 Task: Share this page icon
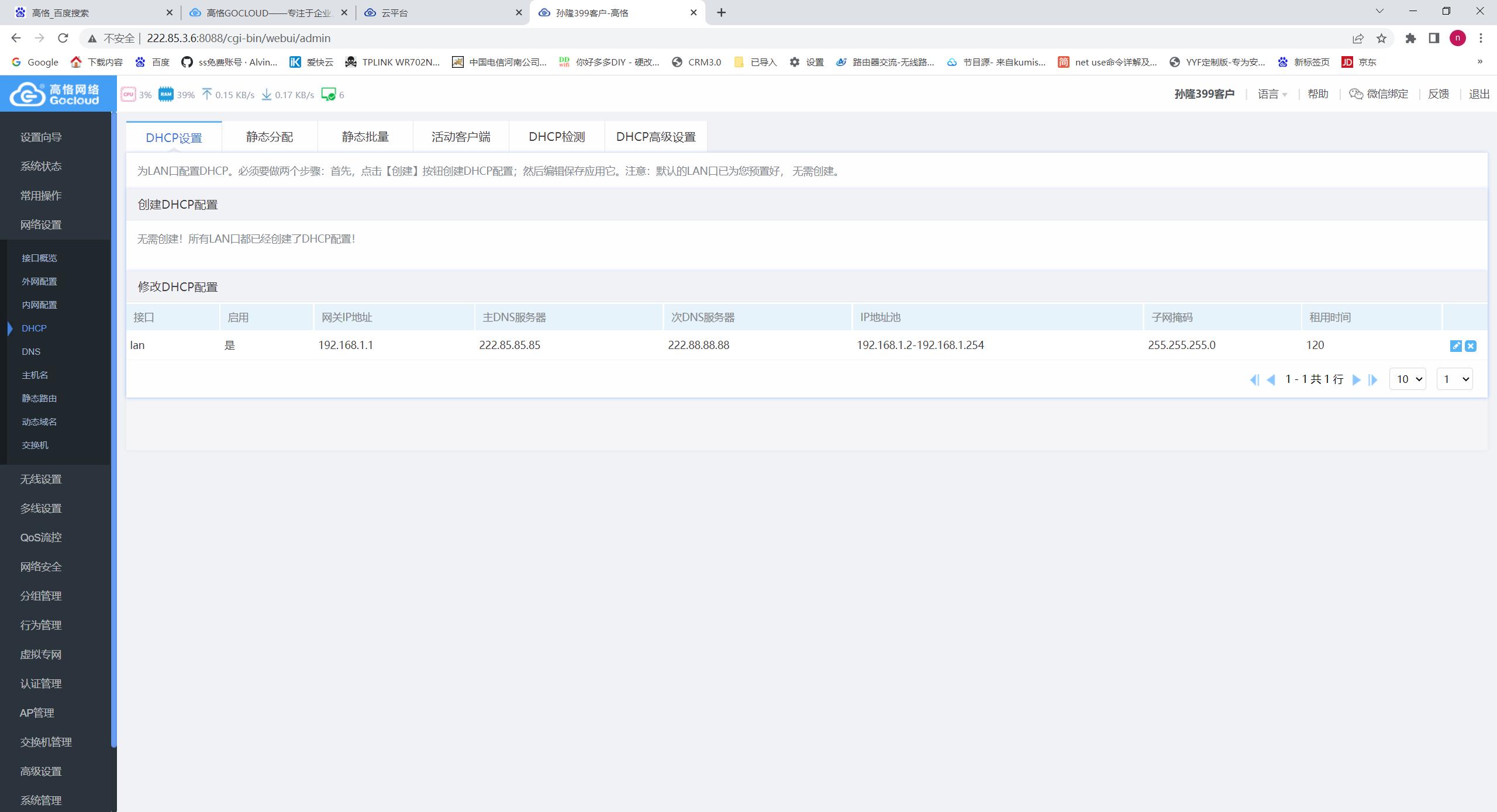(1358, 39)
